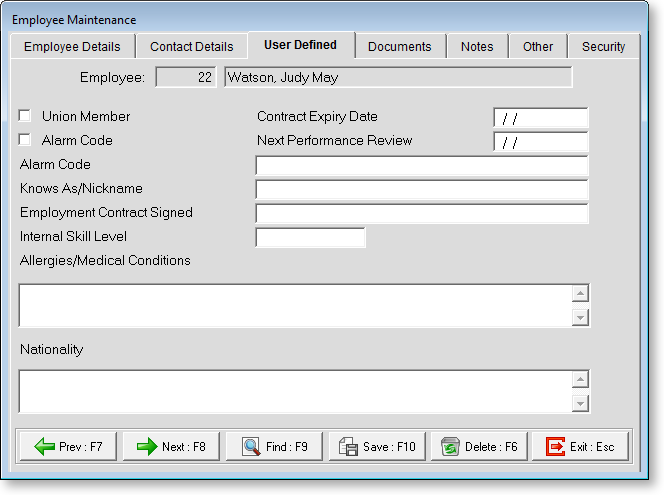Click the green Prev arrow icon
This screenshot has width=664, height=495.
[45, 447]
